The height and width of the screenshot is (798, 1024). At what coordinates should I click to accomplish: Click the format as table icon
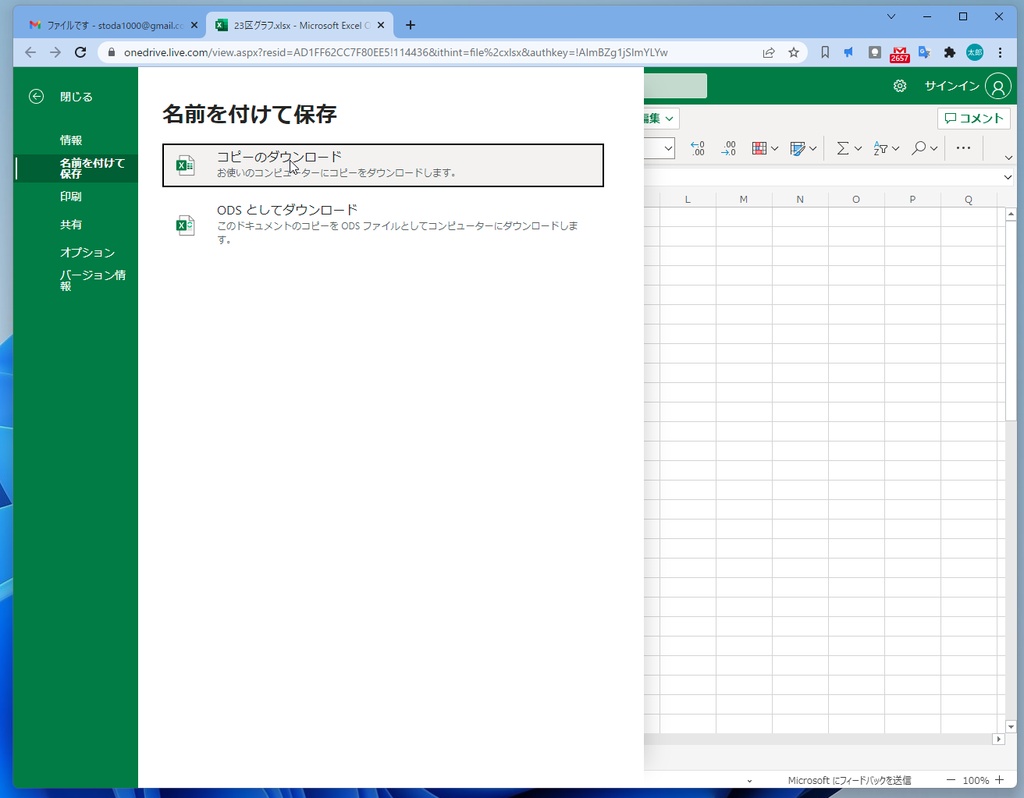(x=797, y=148)
